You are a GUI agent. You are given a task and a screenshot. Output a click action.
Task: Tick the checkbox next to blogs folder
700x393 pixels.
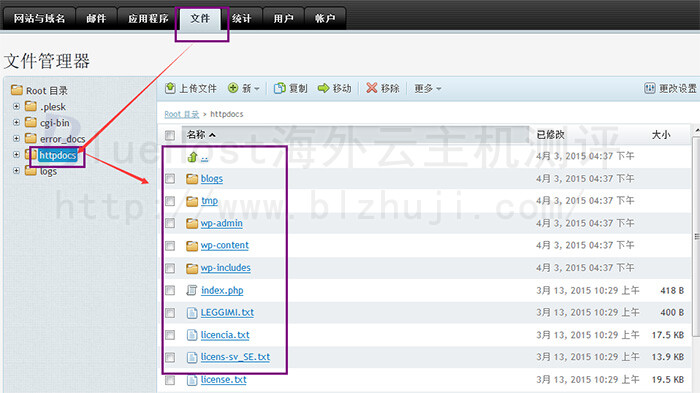170,179
